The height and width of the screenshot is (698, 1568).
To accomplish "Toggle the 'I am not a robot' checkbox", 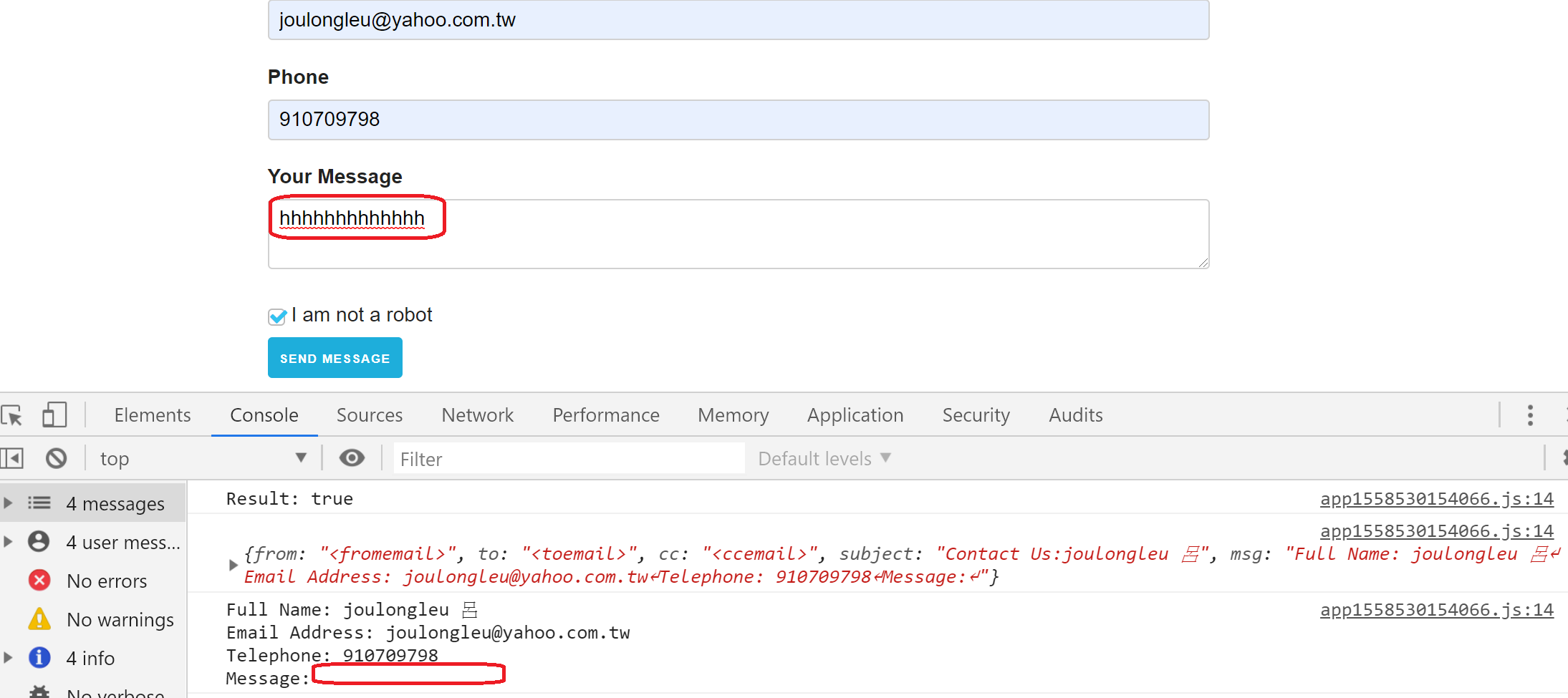I will tap(277, 316).
